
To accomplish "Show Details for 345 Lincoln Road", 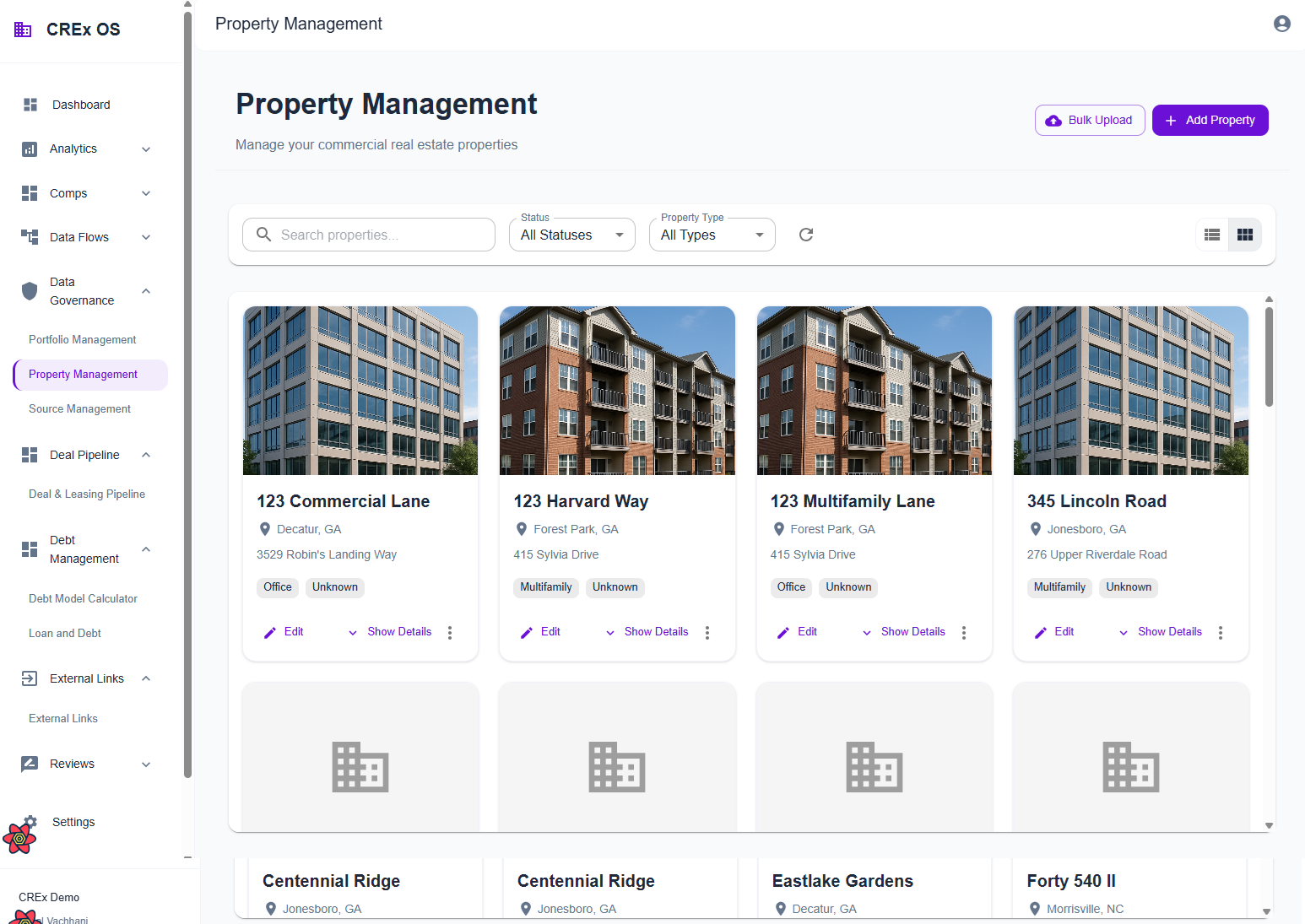I will tap(1169, 631).
